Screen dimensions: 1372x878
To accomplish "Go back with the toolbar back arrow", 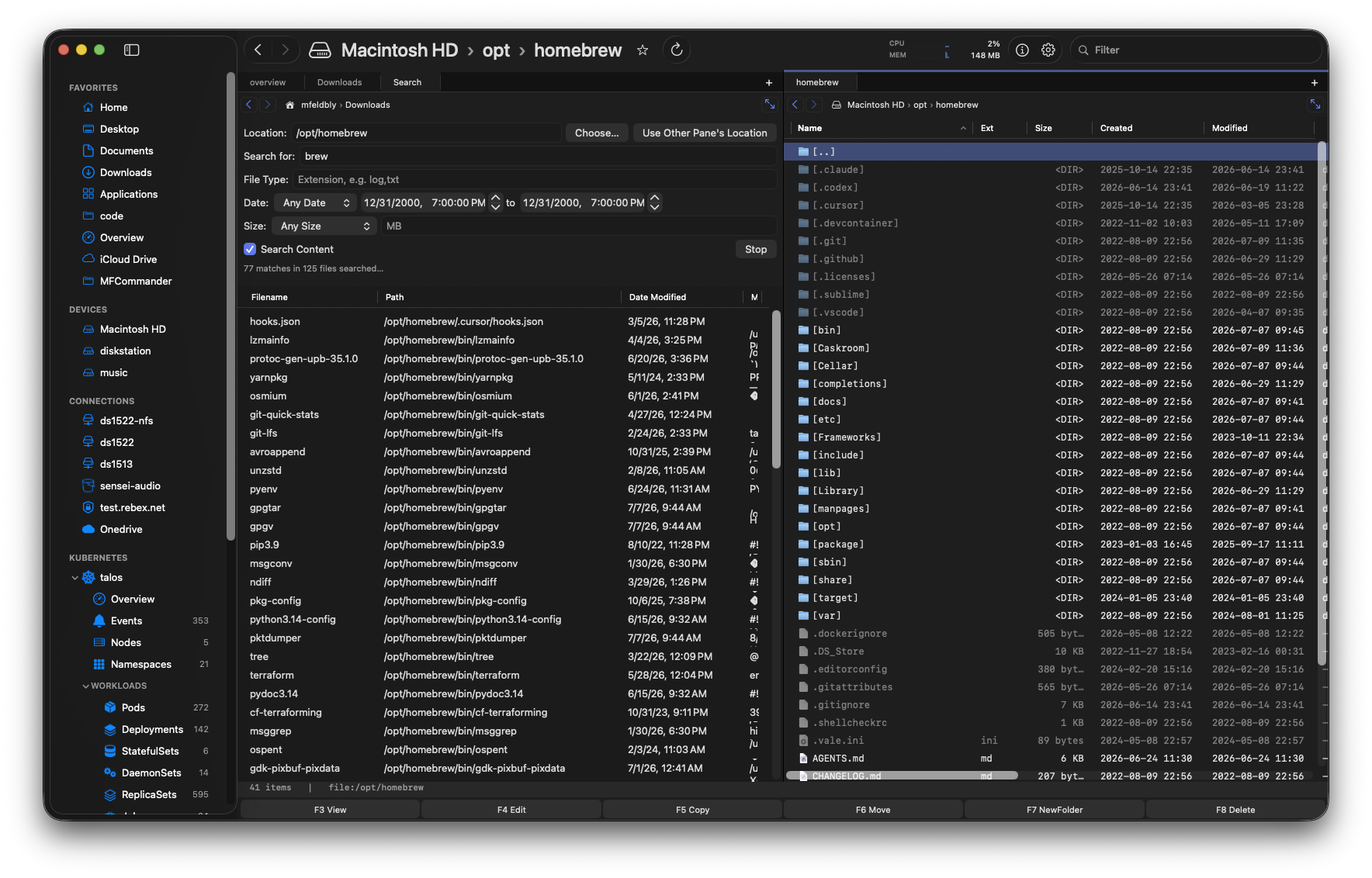I will pos(258,50).
